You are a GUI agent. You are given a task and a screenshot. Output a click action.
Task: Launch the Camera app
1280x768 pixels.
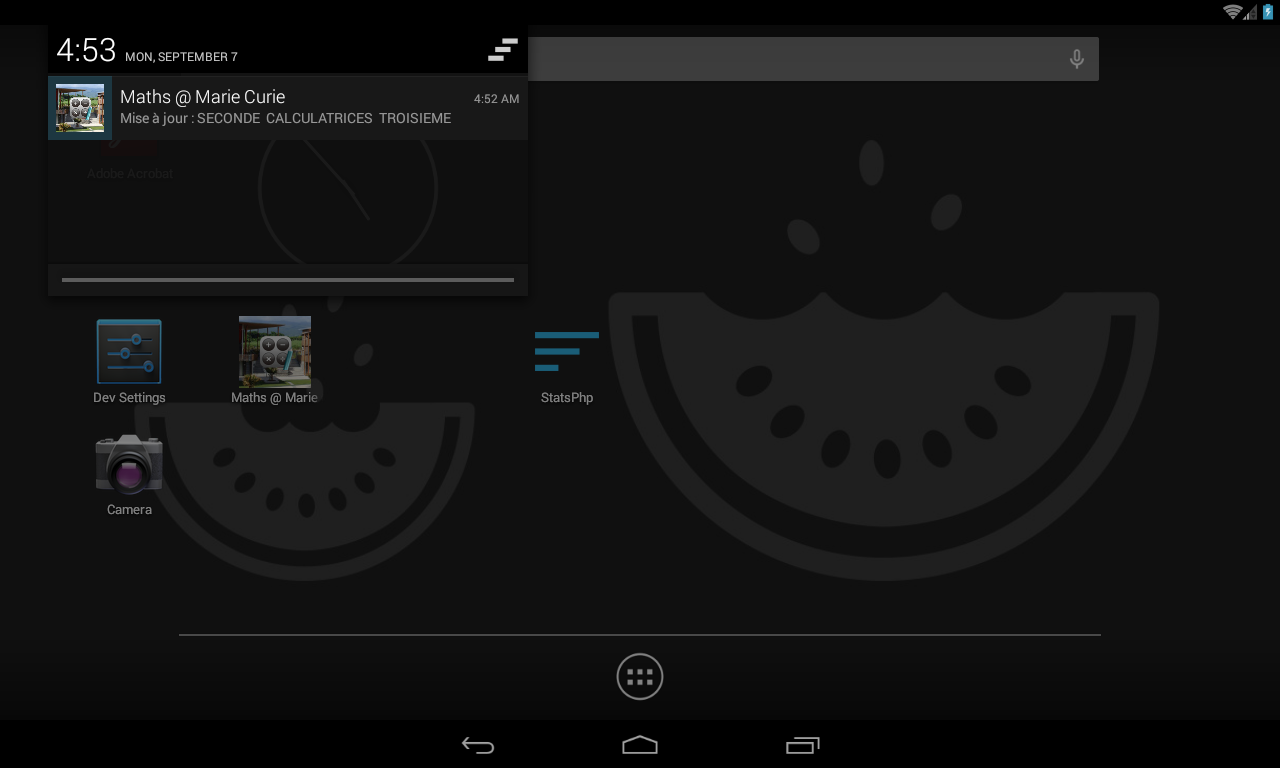pos(129,475)
